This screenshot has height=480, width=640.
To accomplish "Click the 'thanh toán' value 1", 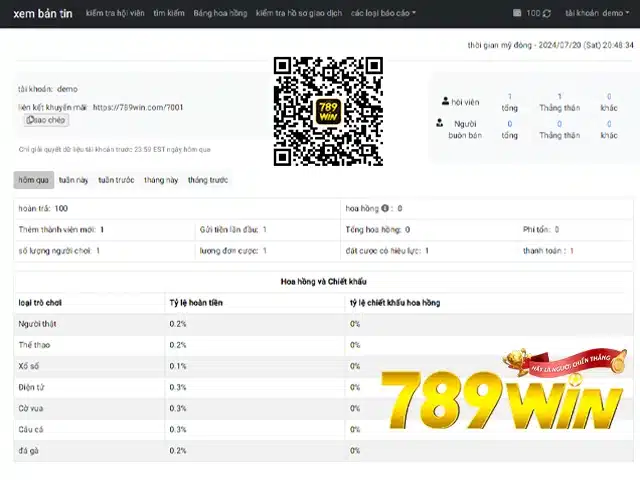I will pos(572,251).
